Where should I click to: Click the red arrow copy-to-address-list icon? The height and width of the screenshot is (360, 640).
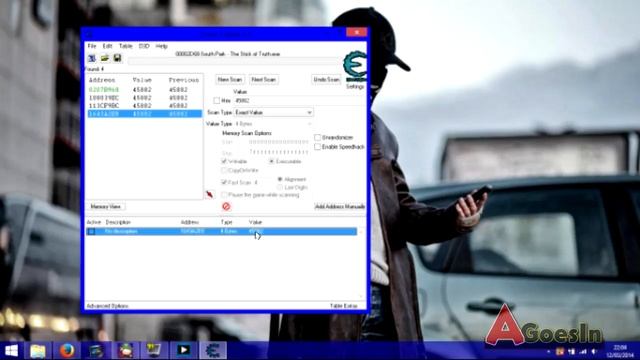209,195
